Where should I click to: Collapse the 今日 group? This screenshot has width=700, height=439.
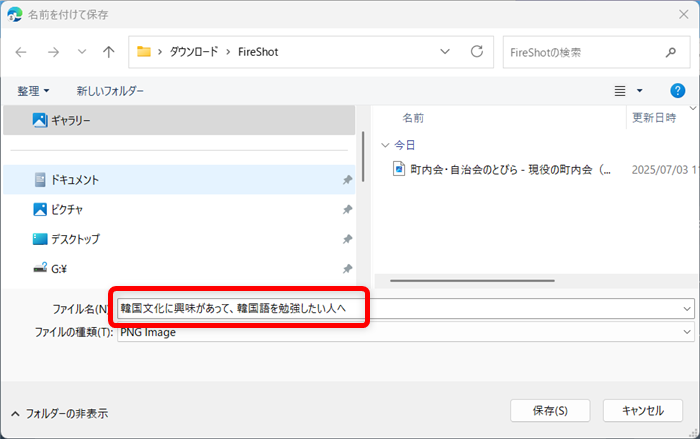[386, 145]
